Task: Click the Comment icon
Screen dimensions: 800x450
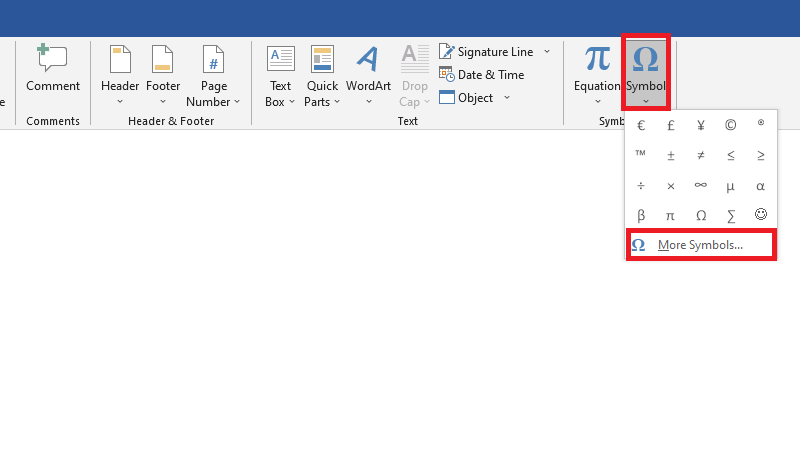Action: point(52,60)
